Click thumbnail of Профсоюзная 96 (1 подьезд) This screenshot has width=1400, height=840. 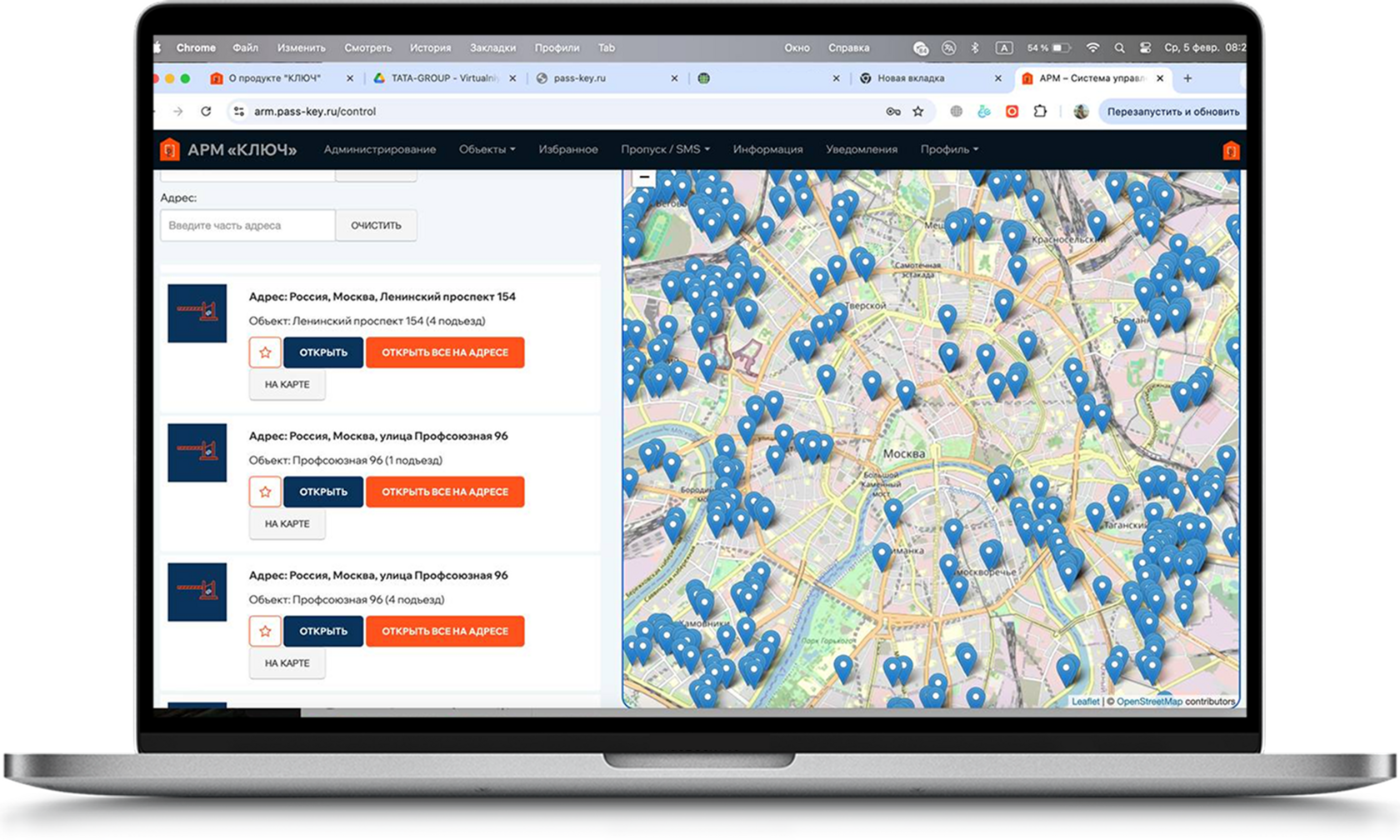197,452
